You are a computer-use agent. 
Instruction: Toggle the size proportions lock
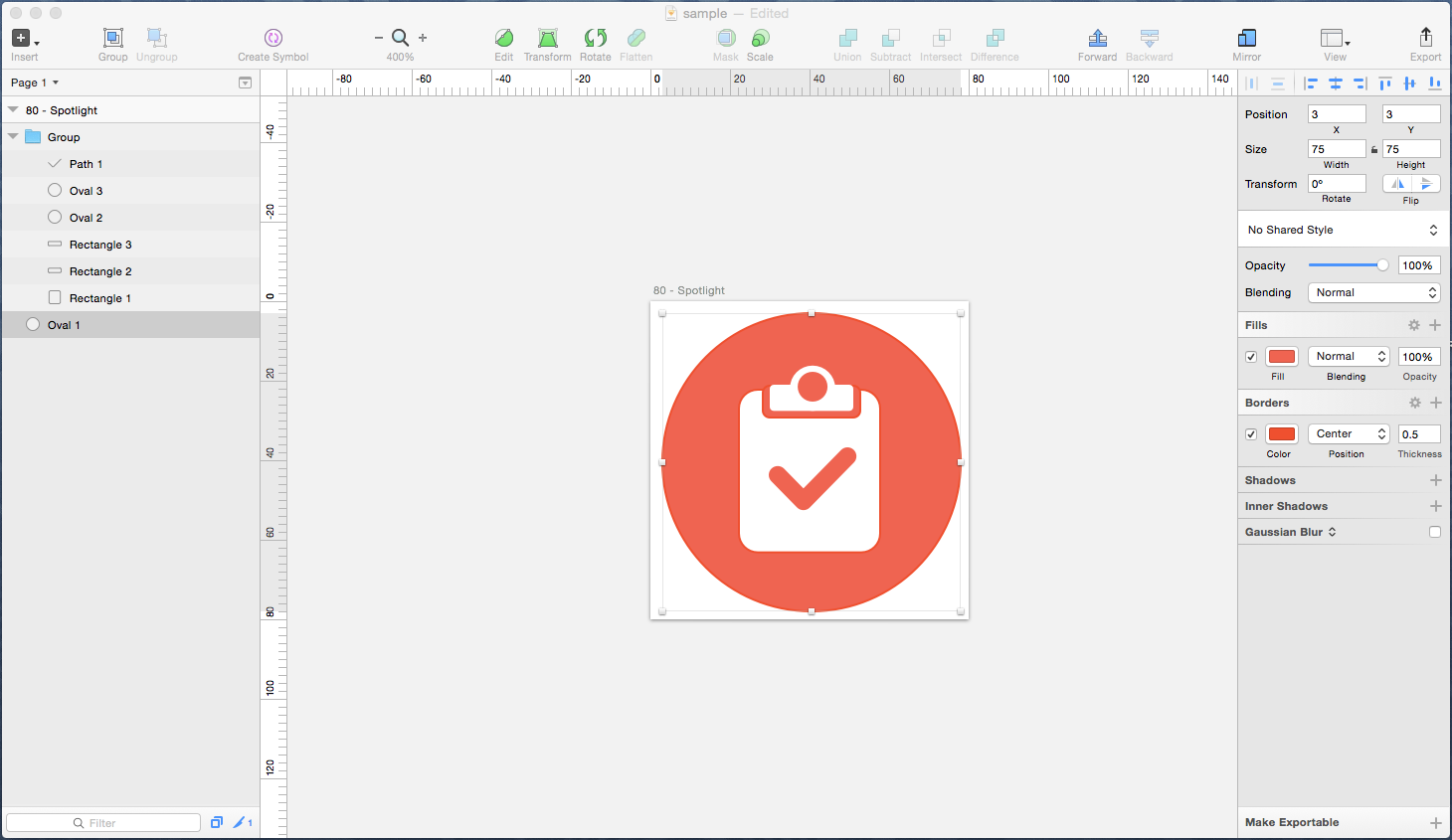click(1374, 150)
